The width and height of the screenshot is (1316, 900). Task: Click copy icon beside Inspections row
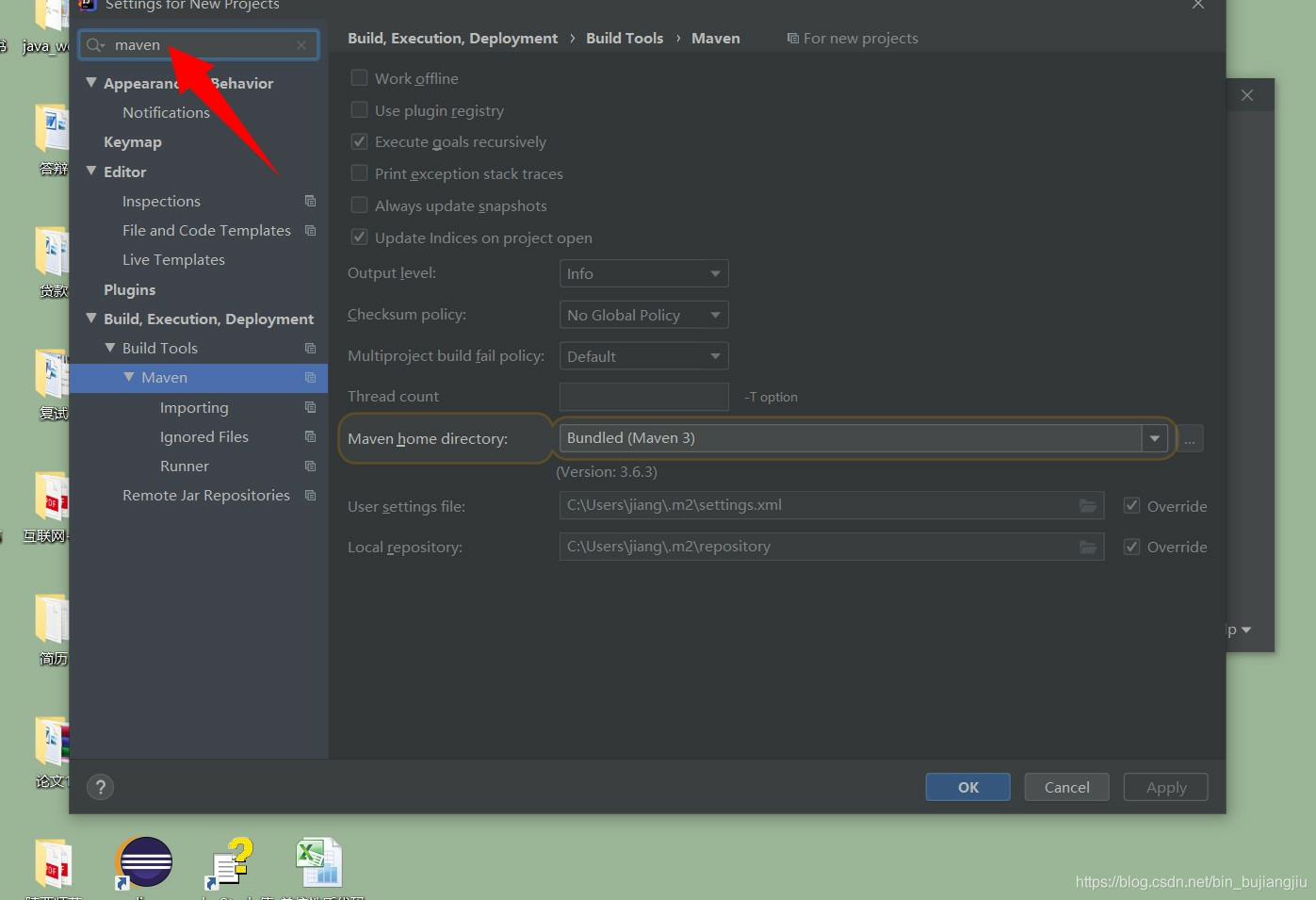point(310,201)
